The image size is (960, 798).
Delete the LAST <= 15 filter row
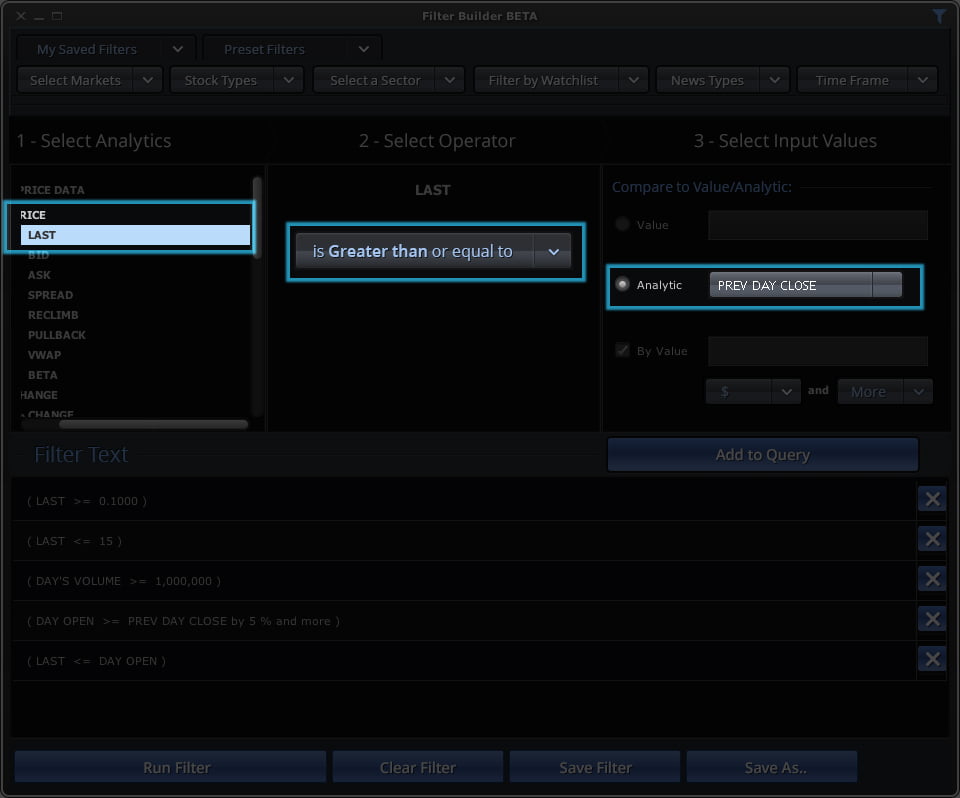(931, 539)
